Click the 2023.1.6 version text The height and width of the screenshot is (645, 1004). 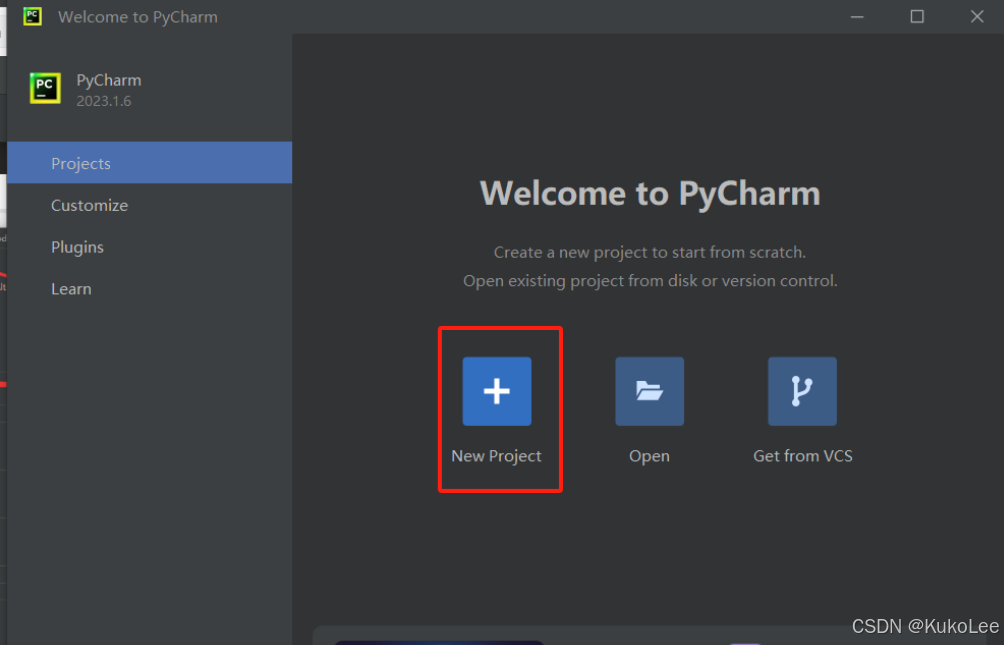point(104,101)
